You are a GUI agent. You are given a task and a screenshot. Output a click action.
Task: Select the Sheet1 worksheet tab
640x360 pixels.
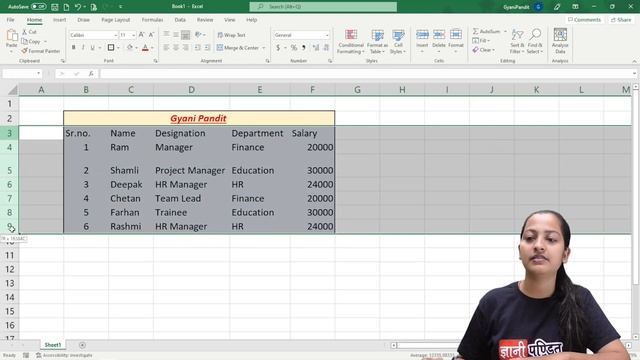coord(53,345)
